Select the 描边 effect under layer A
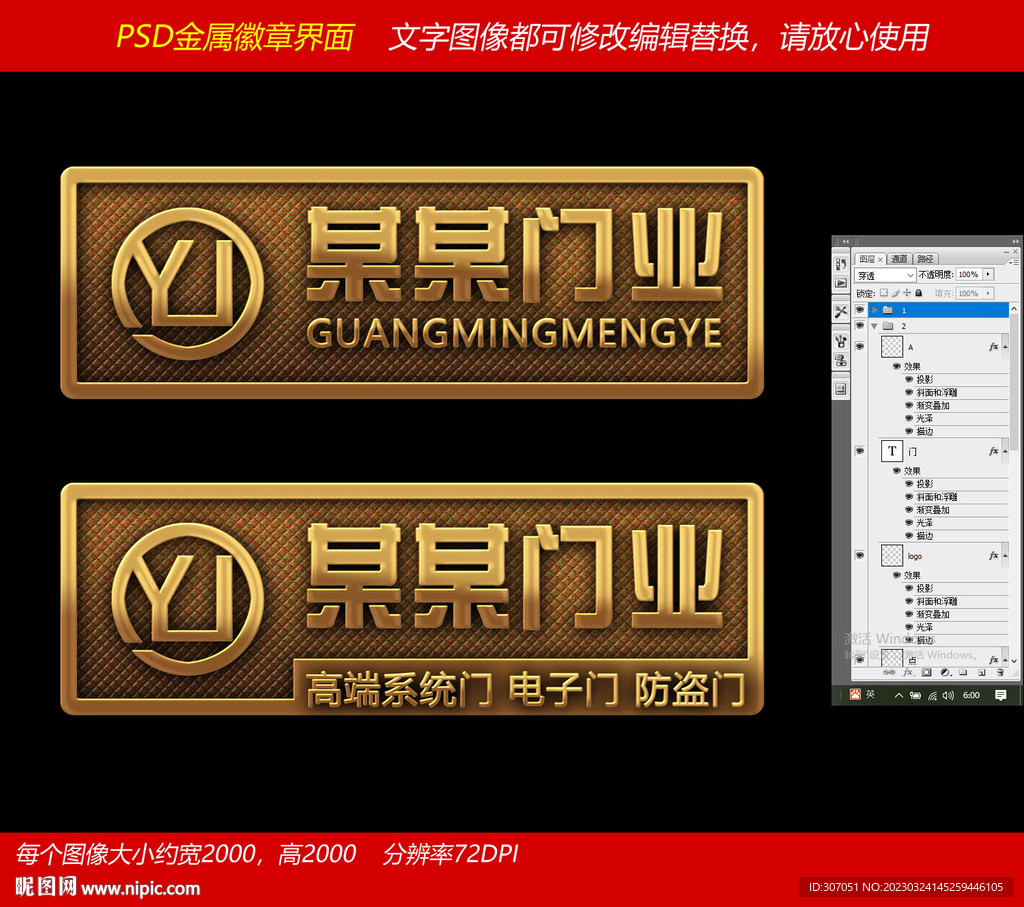 tap(924, 432)
